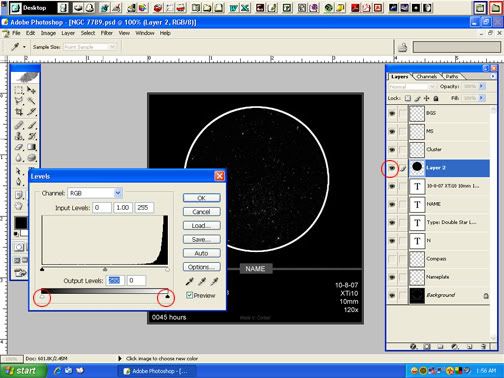Click the delete layer trash icon

point(483,347)
